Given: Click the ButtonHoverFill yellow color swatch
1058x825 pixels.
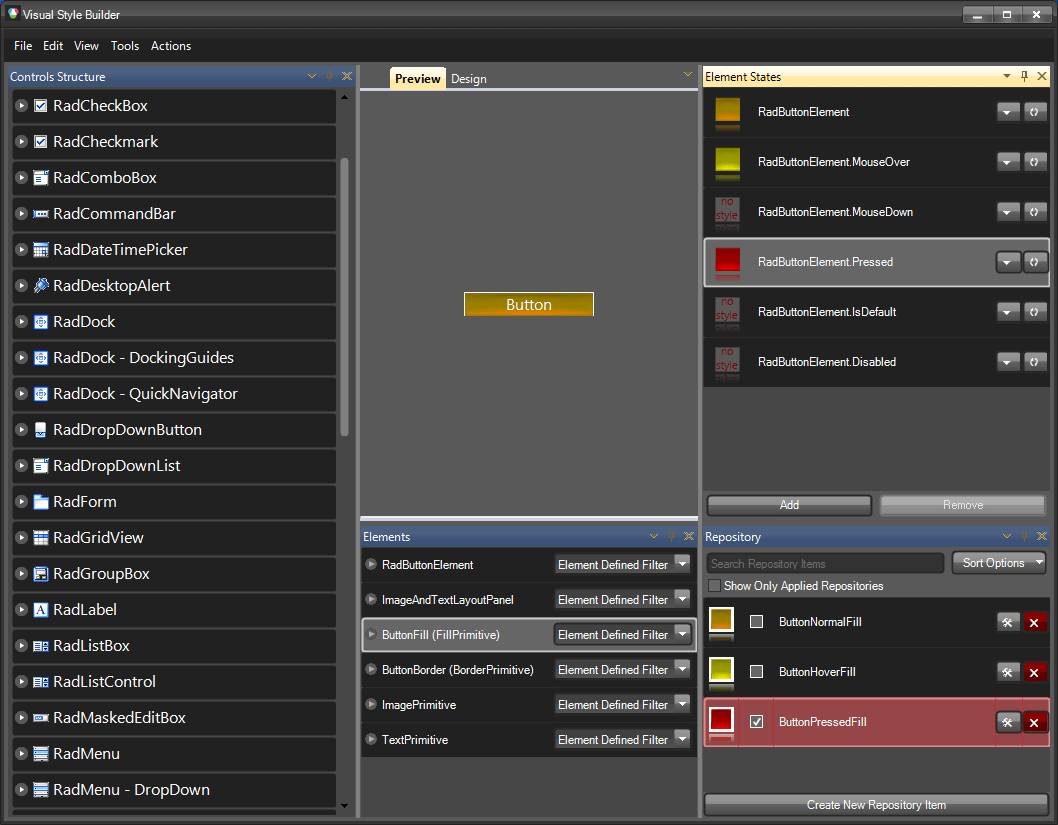Looking at the screenshot, I should [x=720, y=671].
